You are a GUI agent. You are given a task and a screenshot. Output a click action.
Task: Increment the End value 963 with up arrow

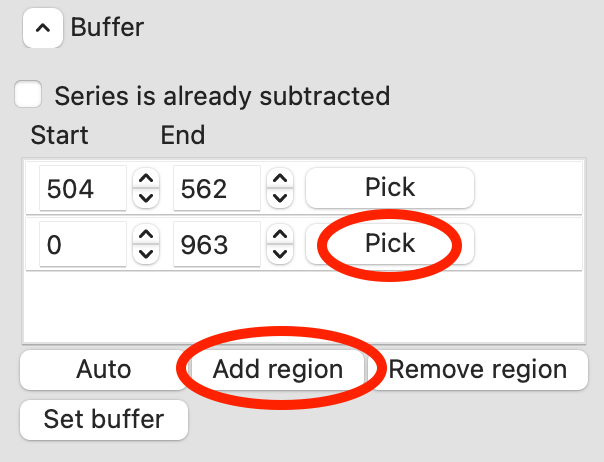pyautogui.click(x=282, y=236)
